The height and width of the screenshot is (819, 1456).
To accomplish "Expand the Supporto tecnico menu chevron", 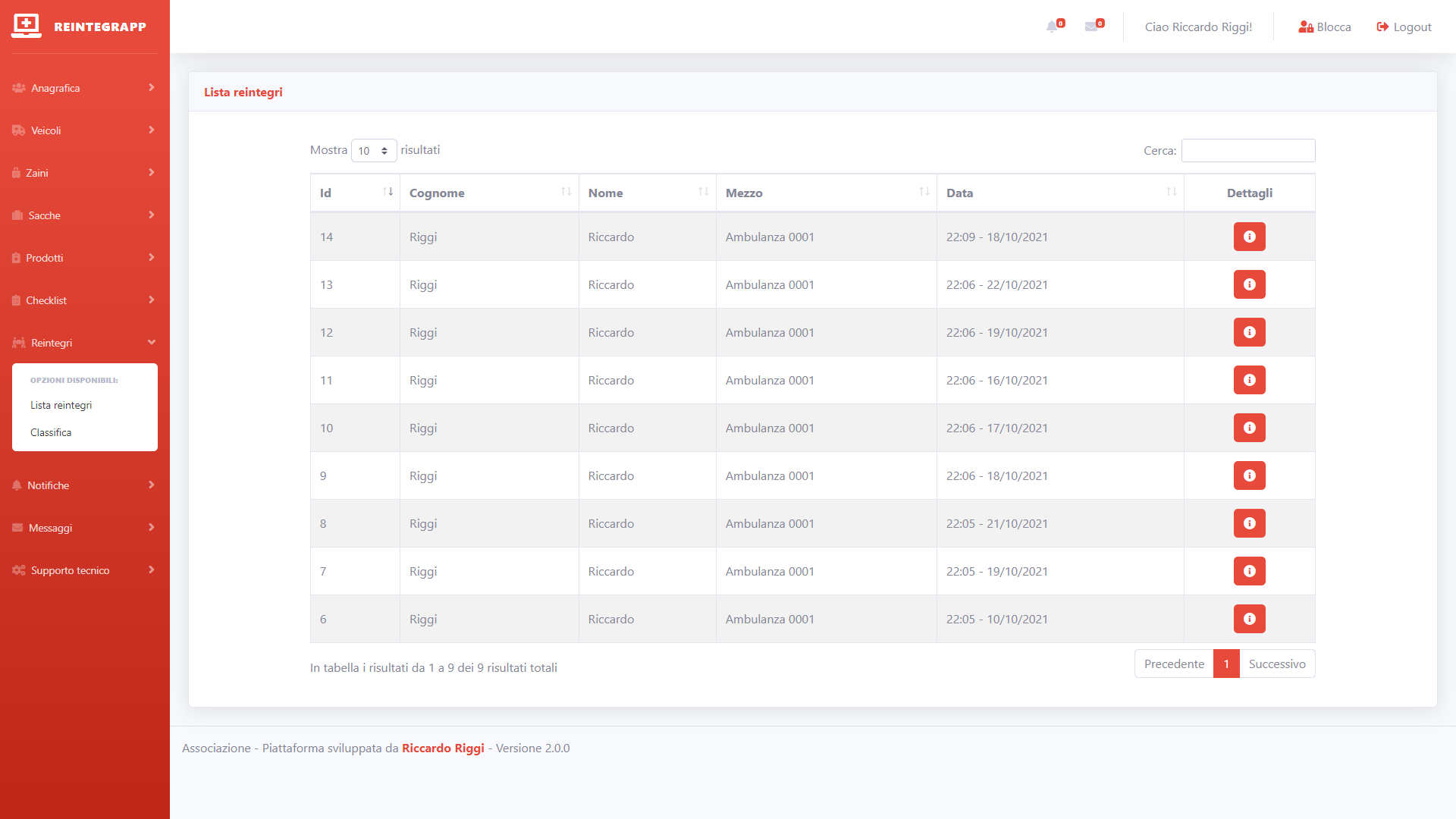I will [x=152, y=570].
